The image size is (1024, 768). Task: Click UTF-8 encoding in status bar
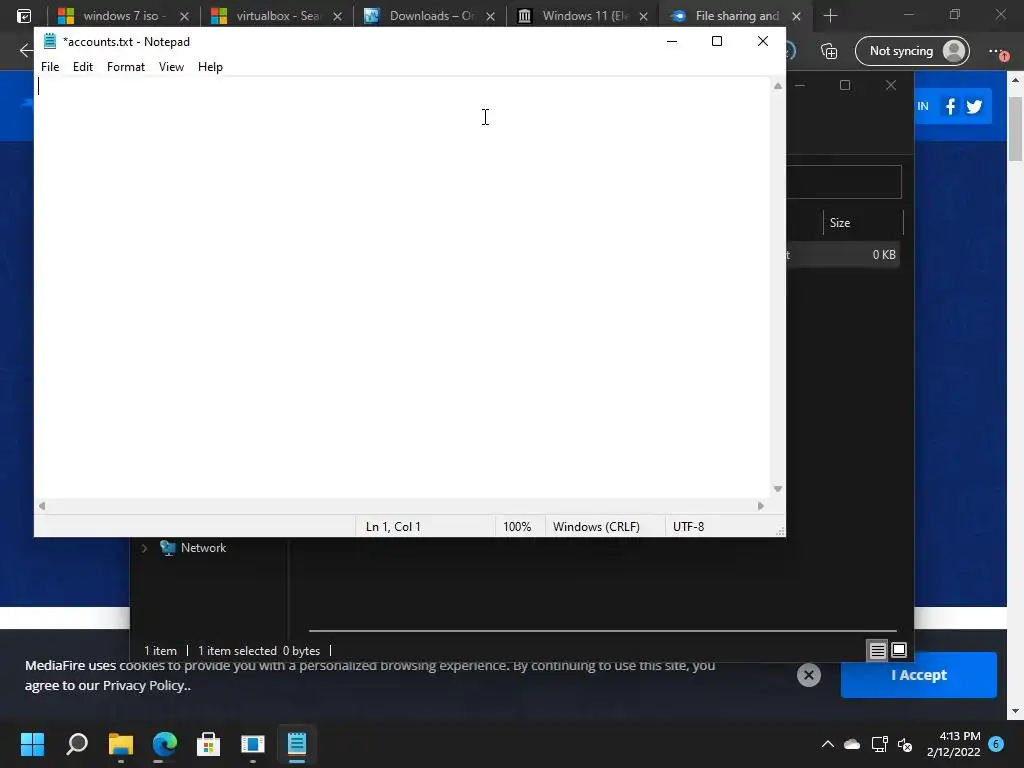(688, 526)
